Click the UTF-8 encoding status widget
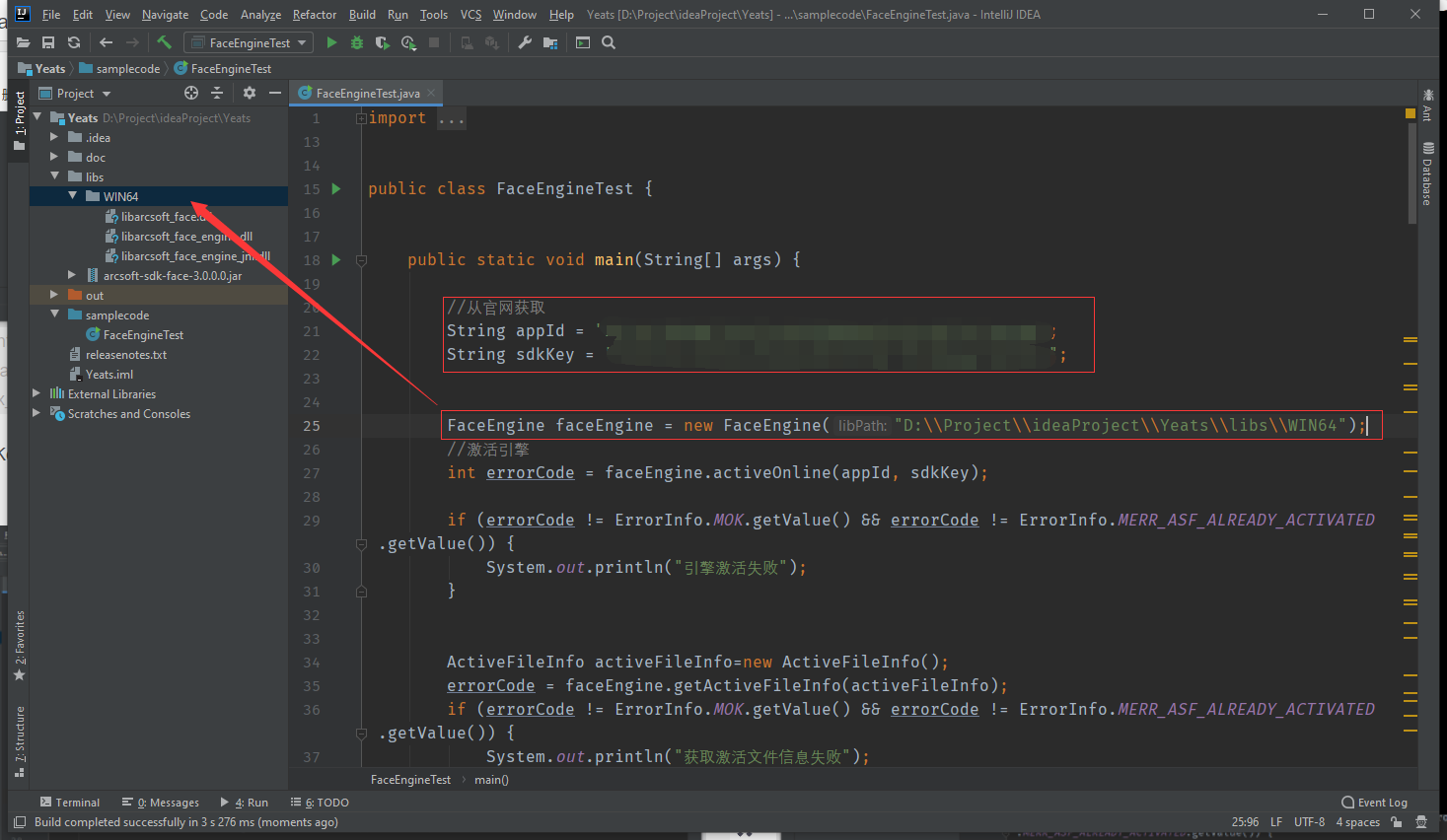This screenshot has width=1447, height=840. pos(1309,822)
